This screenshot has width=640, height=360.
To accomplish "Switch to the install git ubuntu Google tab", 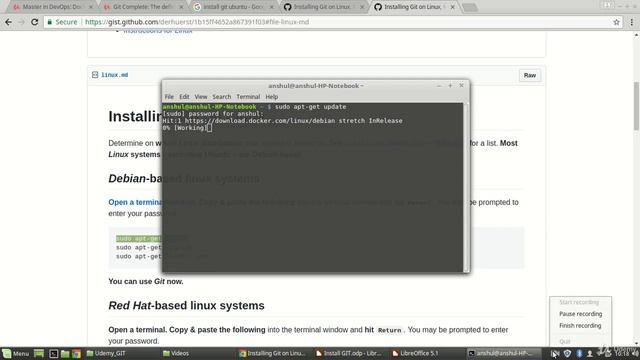I will coord(233,7).
